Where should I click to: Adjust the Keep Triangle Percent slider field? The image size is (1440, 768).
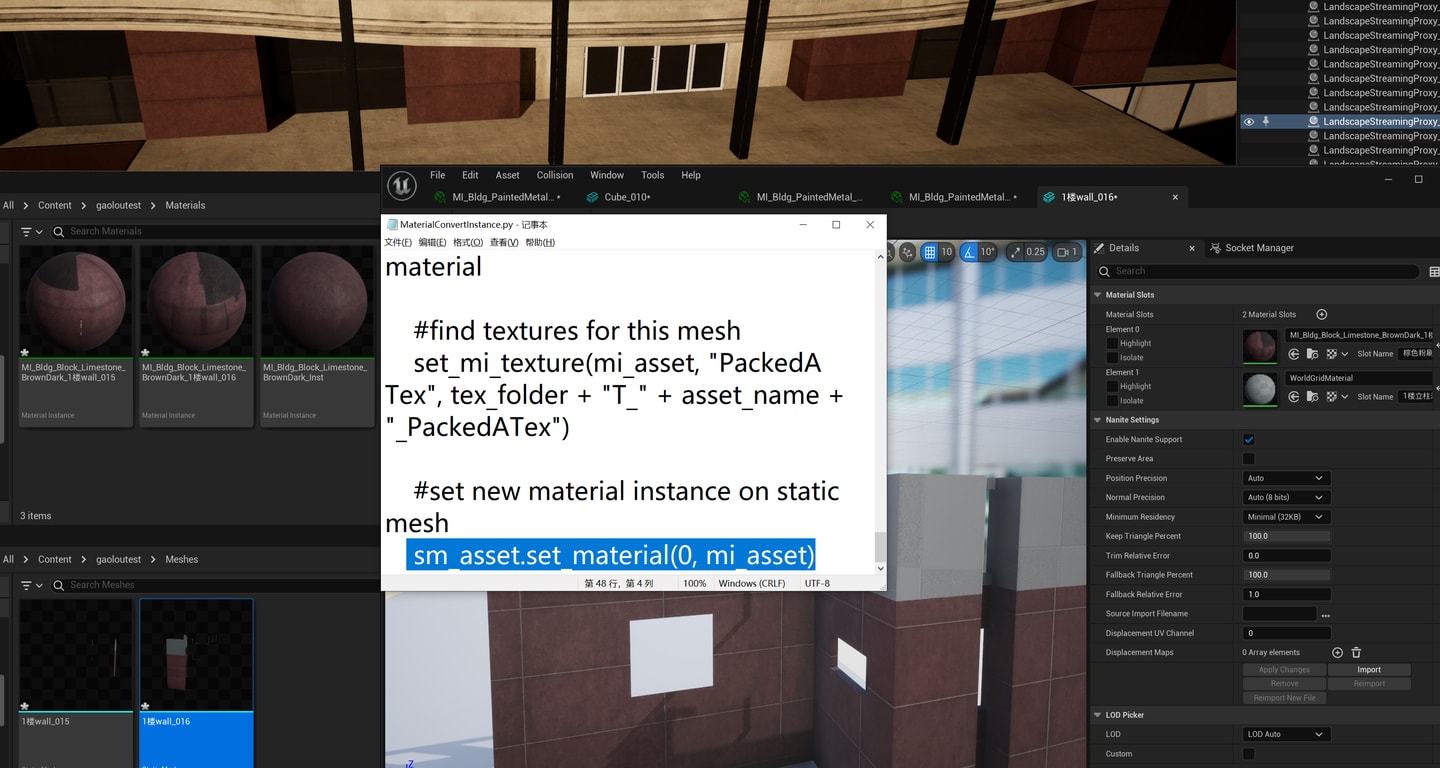1286,536
